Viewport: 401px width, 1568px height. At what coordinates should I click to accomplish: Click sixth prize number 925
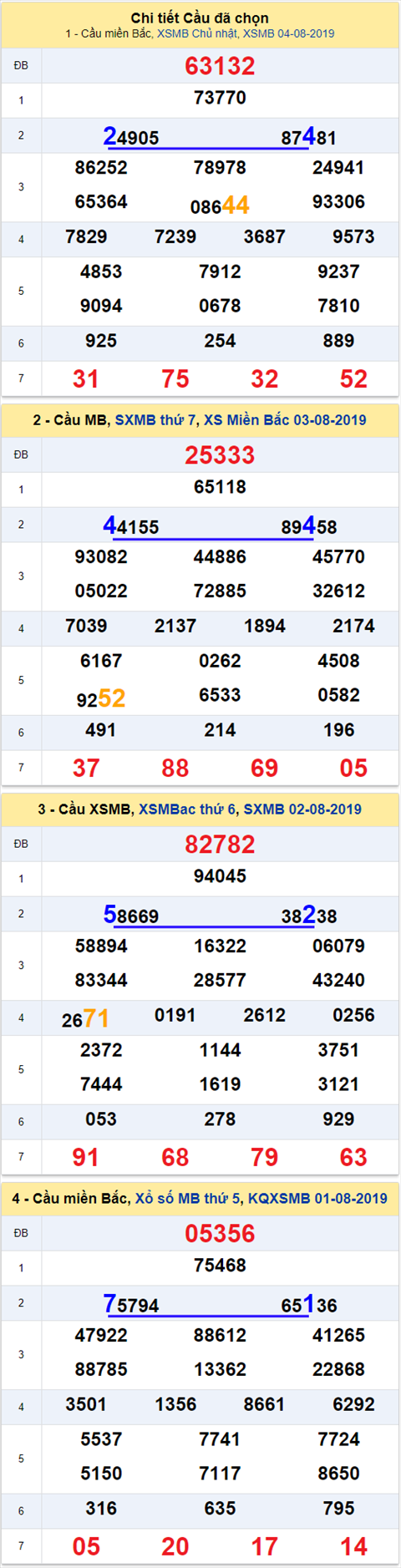tap(101, 342)
